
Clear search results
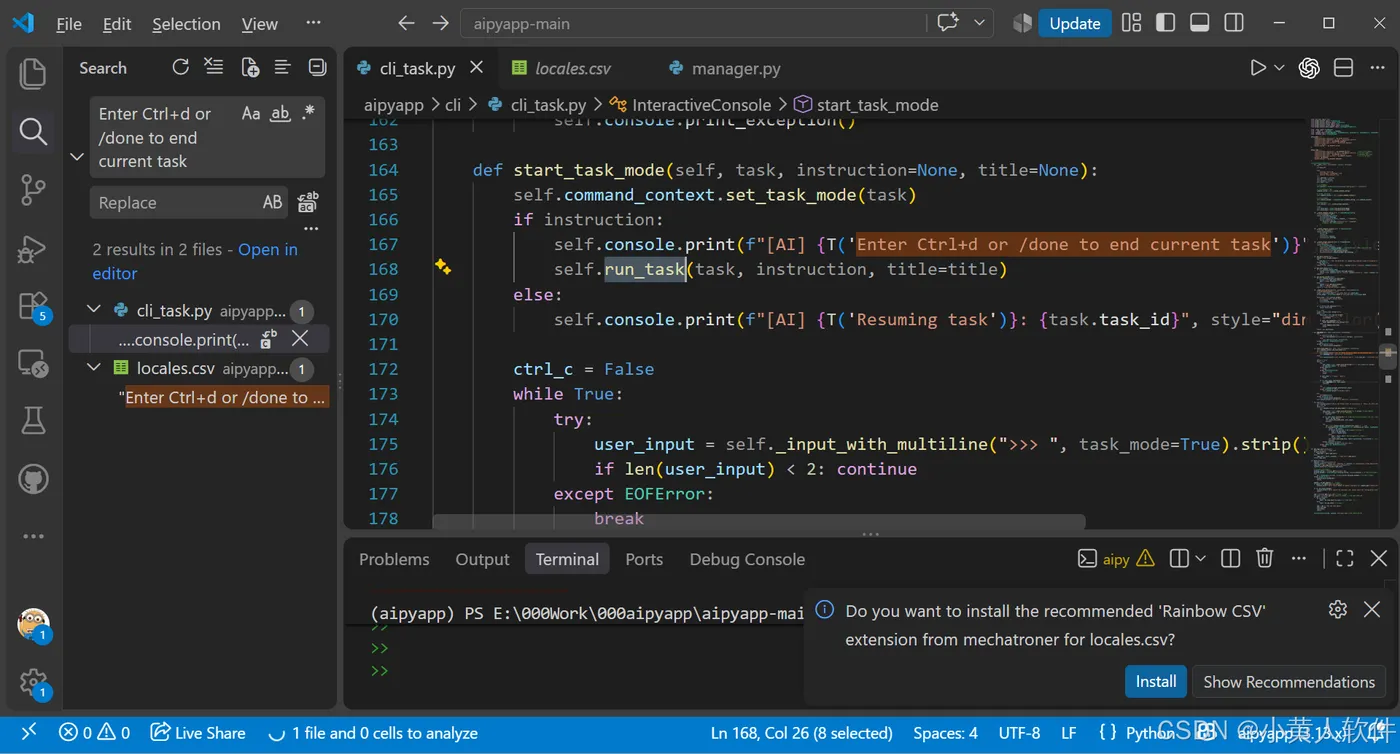[214, 67]
